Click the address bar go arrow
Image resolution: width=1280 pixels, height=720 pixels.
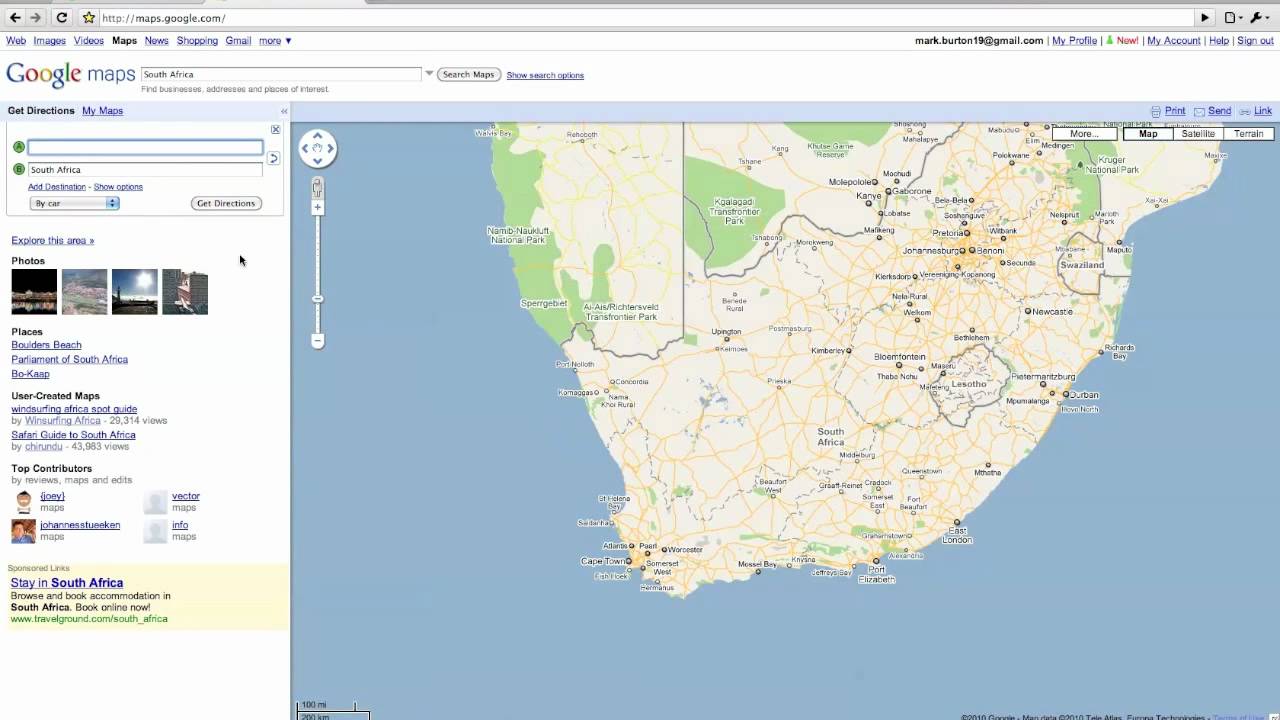tap(1205, 18)
